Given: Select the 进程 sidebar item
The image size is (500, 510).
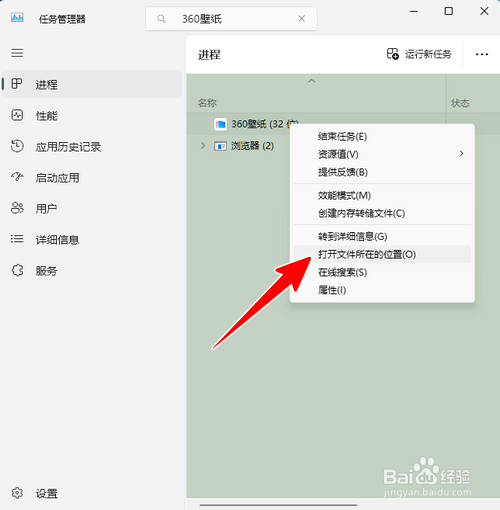Looking at the screenshot, I should click(x=92, y=84).
